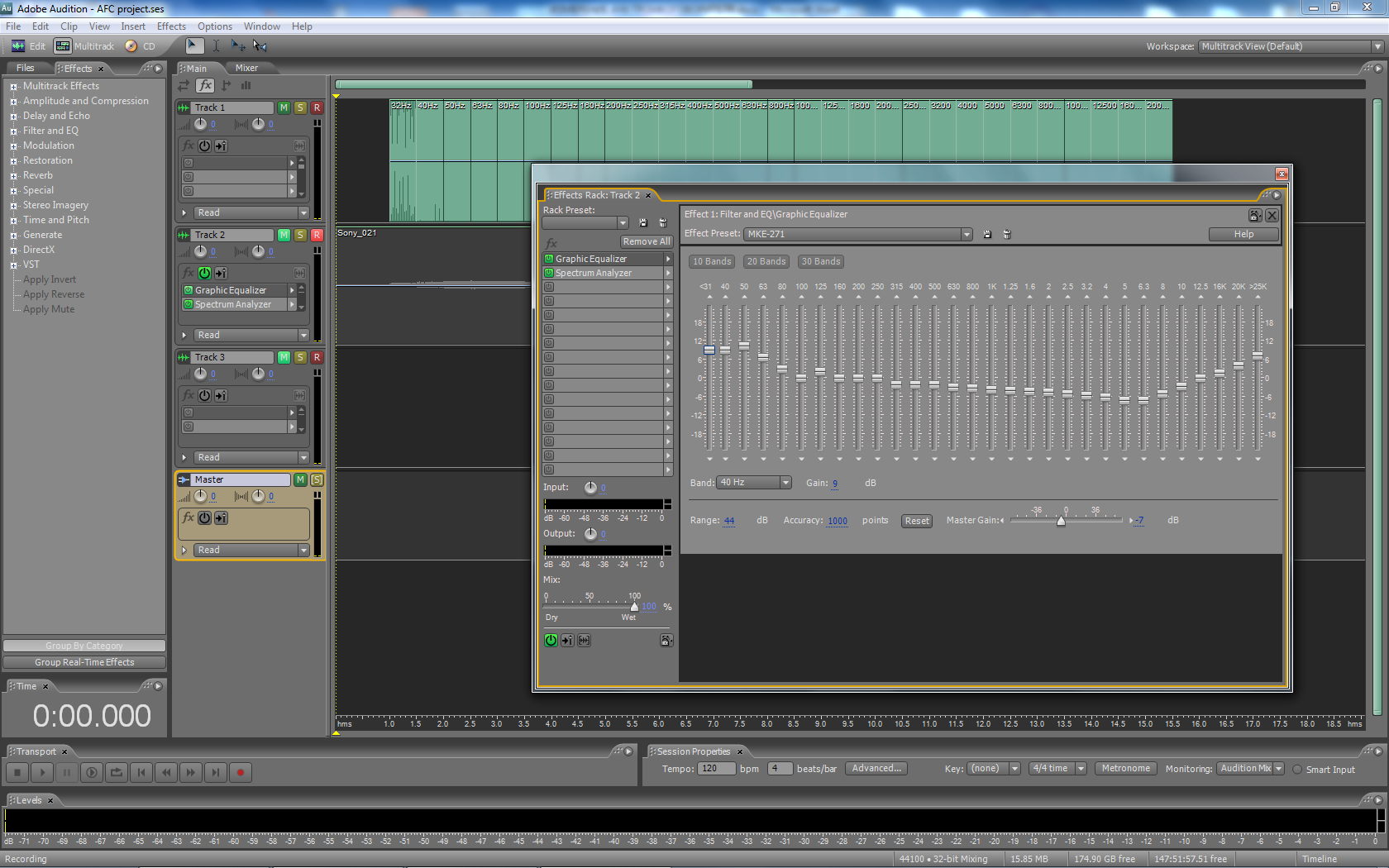
Task: Open the Effects menu
Action: pyautogui.click(x=171, y=26)
